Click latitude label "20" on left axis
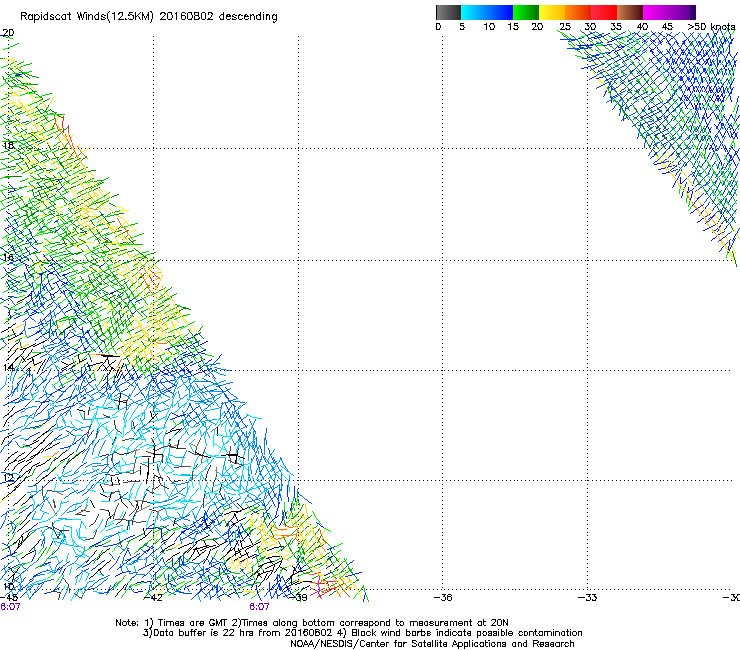The height and width of the screenshot is (650, 740). 8,33
